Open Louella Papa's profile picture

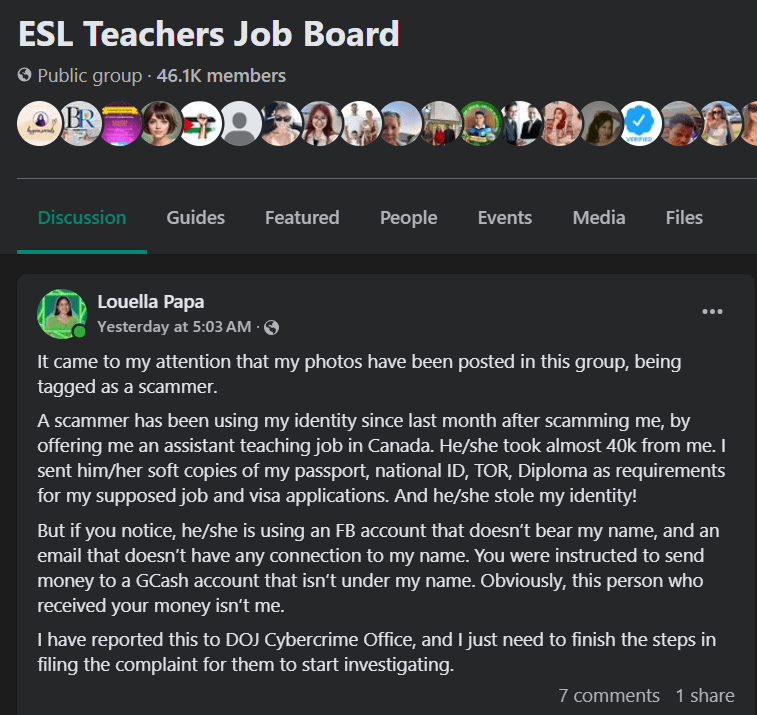pos(61,313)
